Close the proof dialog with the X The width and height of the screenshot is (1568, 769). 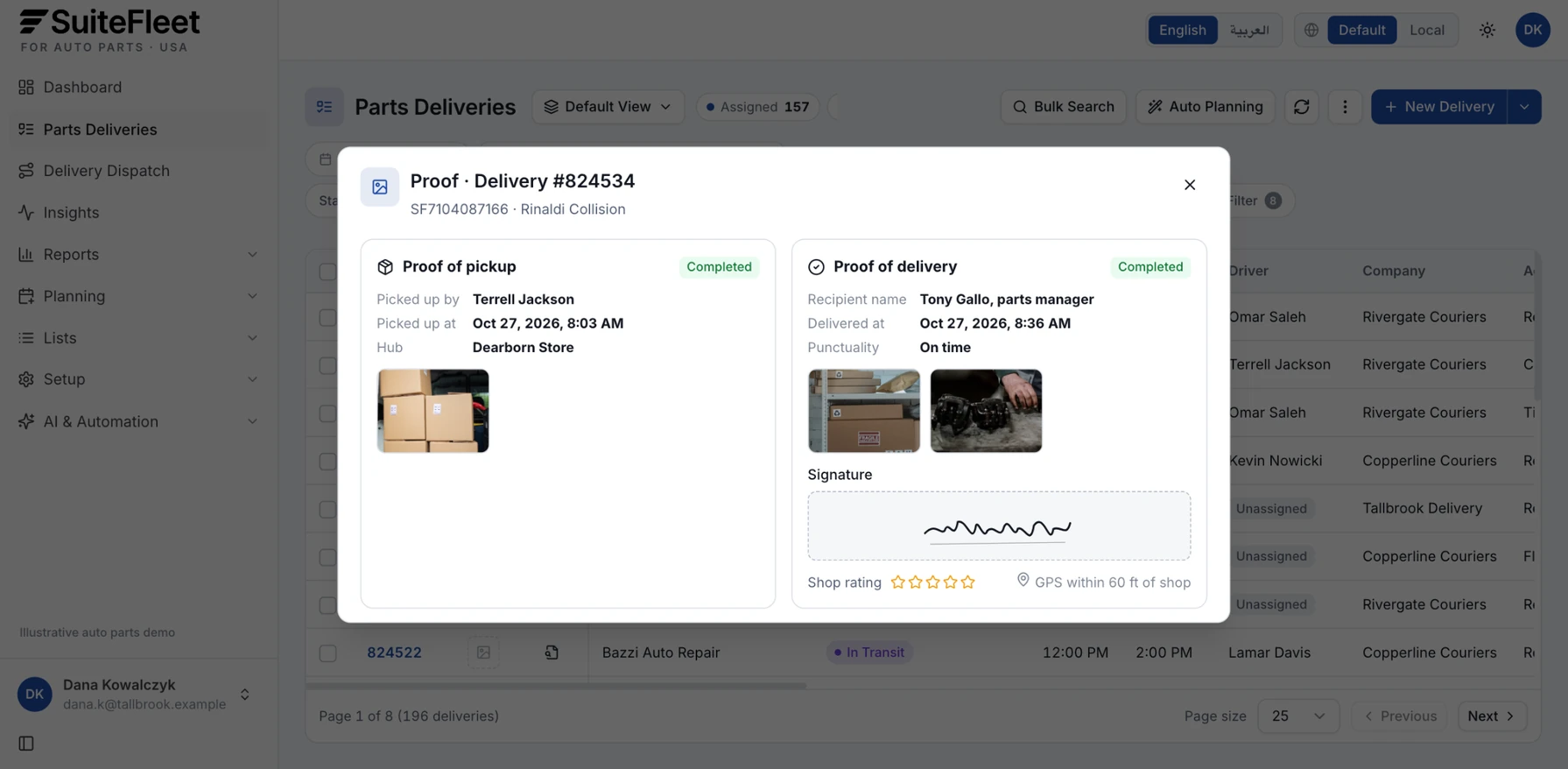[x=1189, y=185]
